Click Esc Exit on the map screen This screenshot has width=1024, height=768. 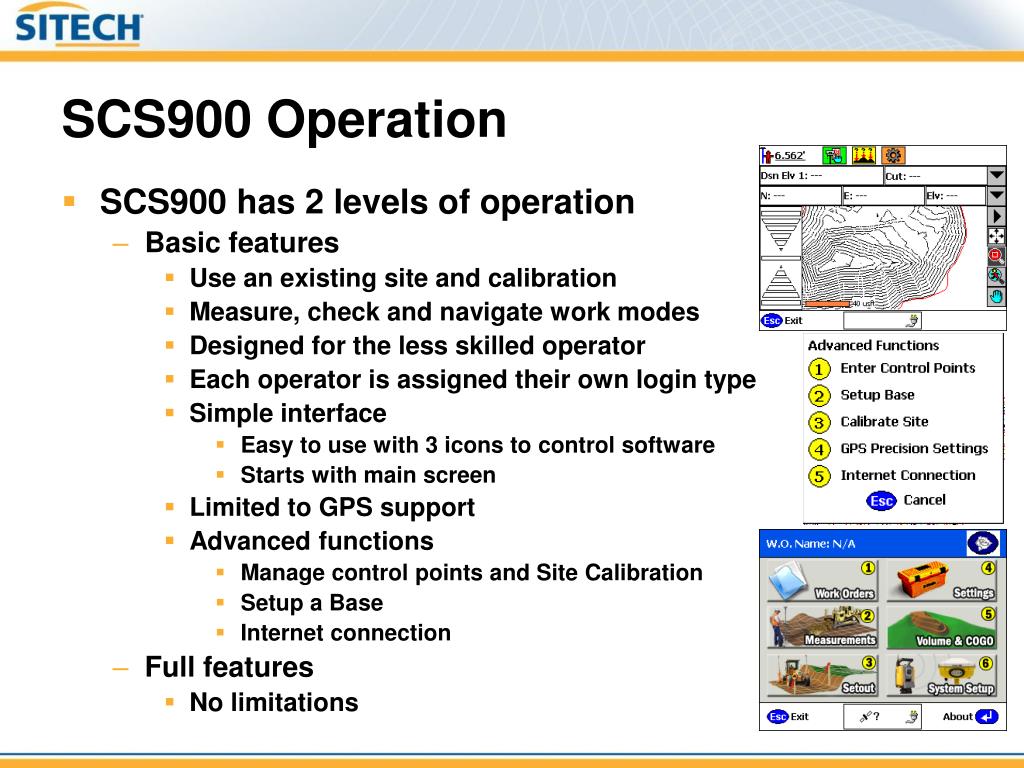782,321
